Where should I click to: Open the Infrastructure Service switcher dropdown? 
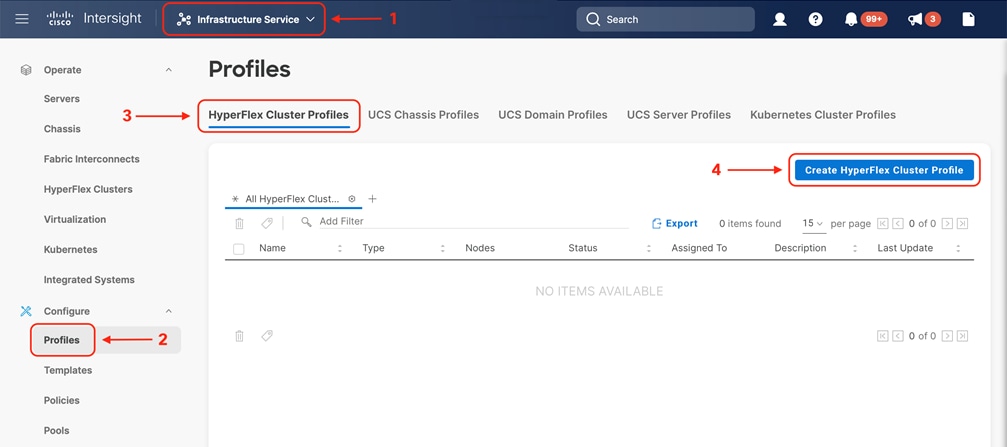pos(245,19)
